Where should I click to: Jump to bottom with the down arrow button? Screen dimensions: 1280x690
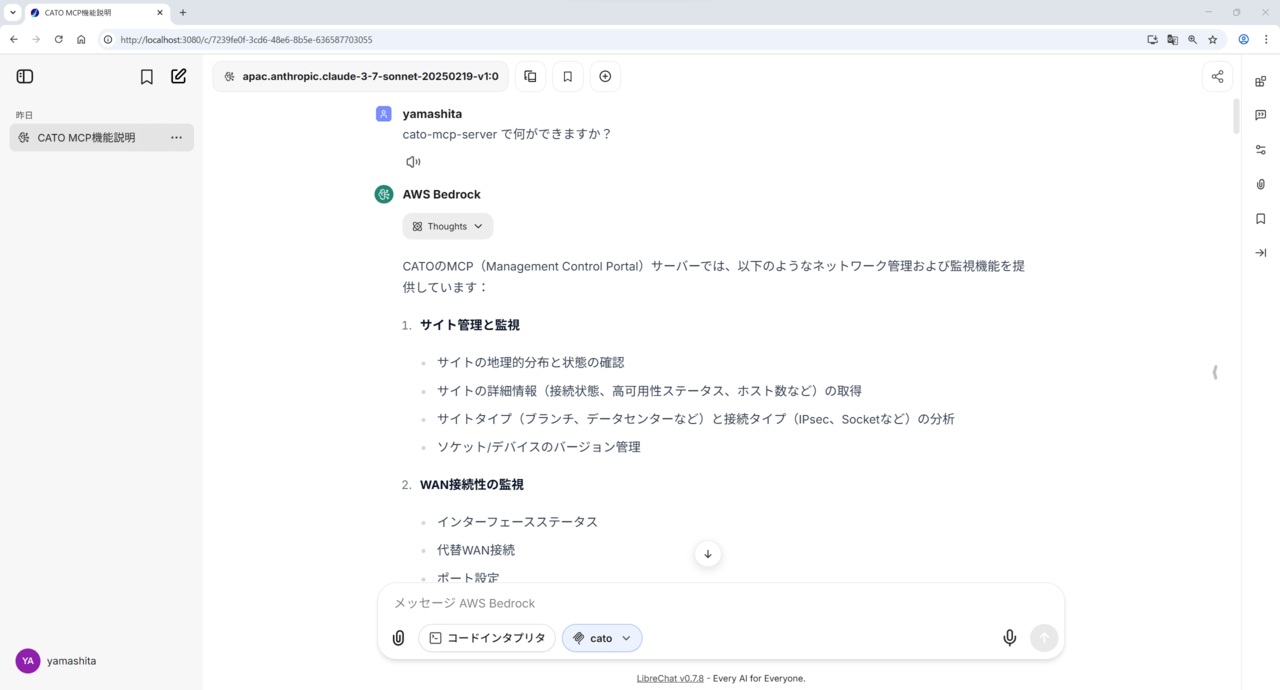tap(708, 554)
